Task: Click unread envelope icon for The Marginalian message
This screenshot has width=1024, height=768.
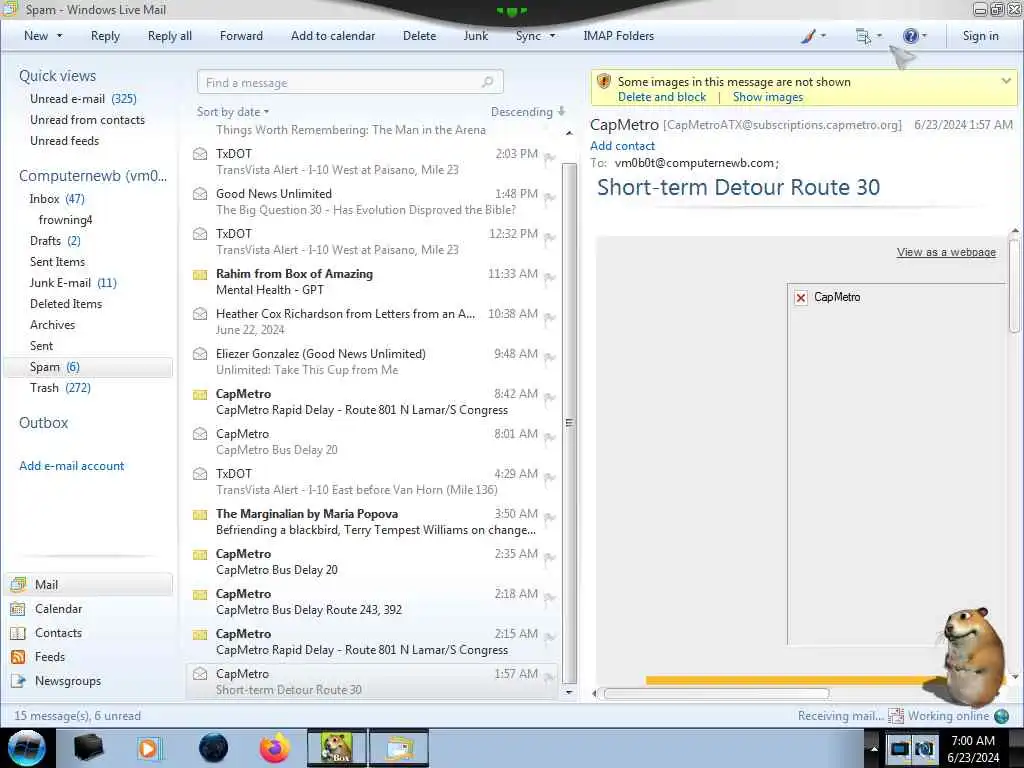Action: (200, 515)
